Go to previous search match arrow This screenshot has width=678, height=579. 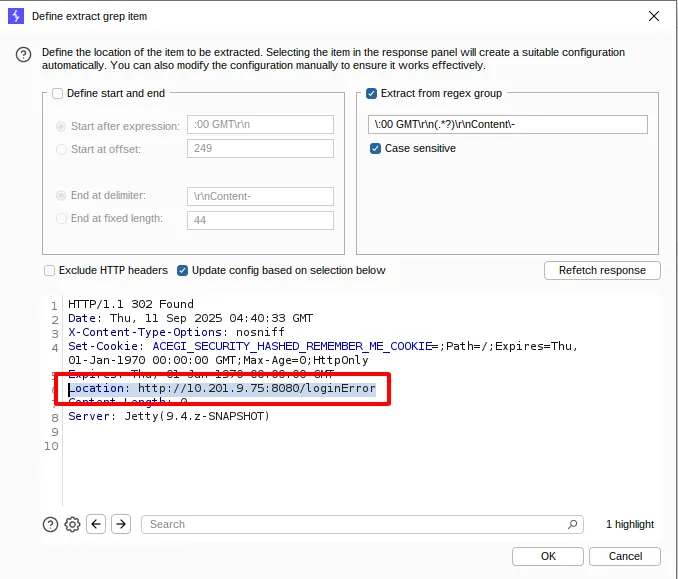point(96,524)
